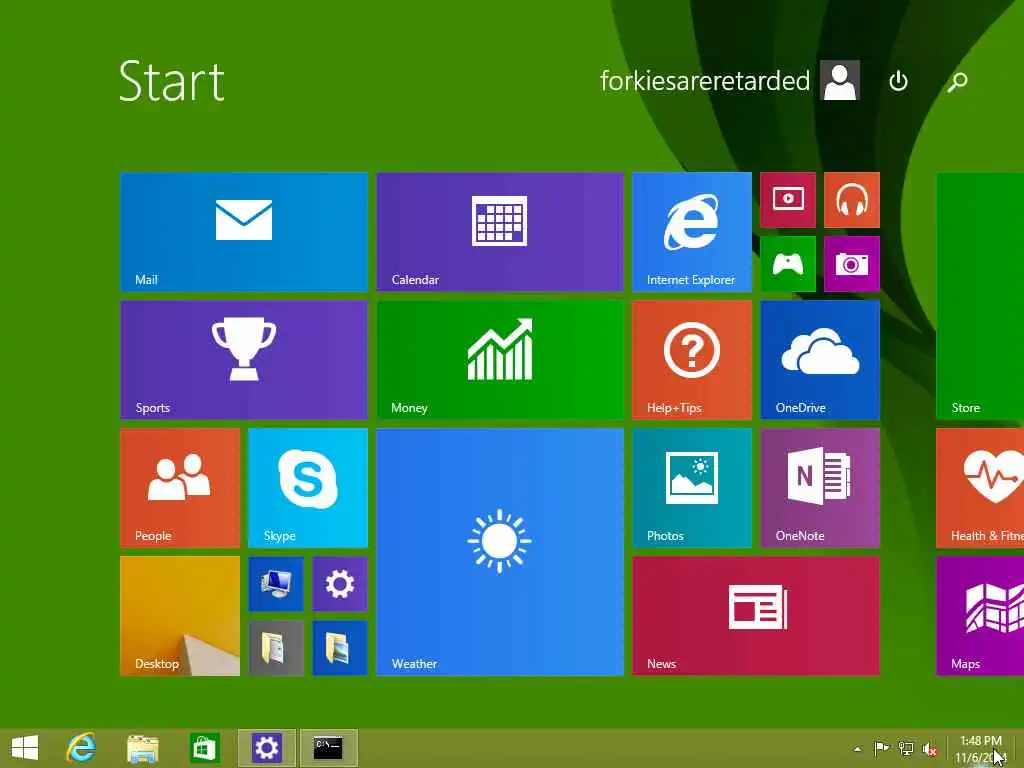Viewport: 1024px width, 768px height.
Task: Open the Desktop tile
Action: click(180, 616)
